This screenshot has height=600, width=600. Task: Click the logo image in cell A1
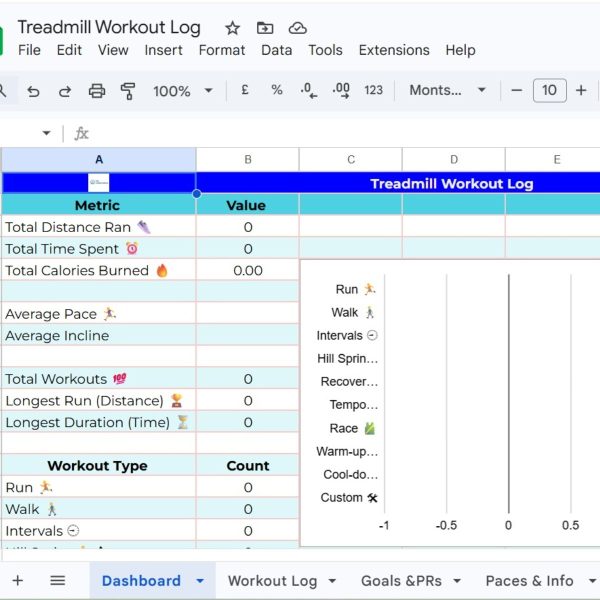click(x=99, y=183)
